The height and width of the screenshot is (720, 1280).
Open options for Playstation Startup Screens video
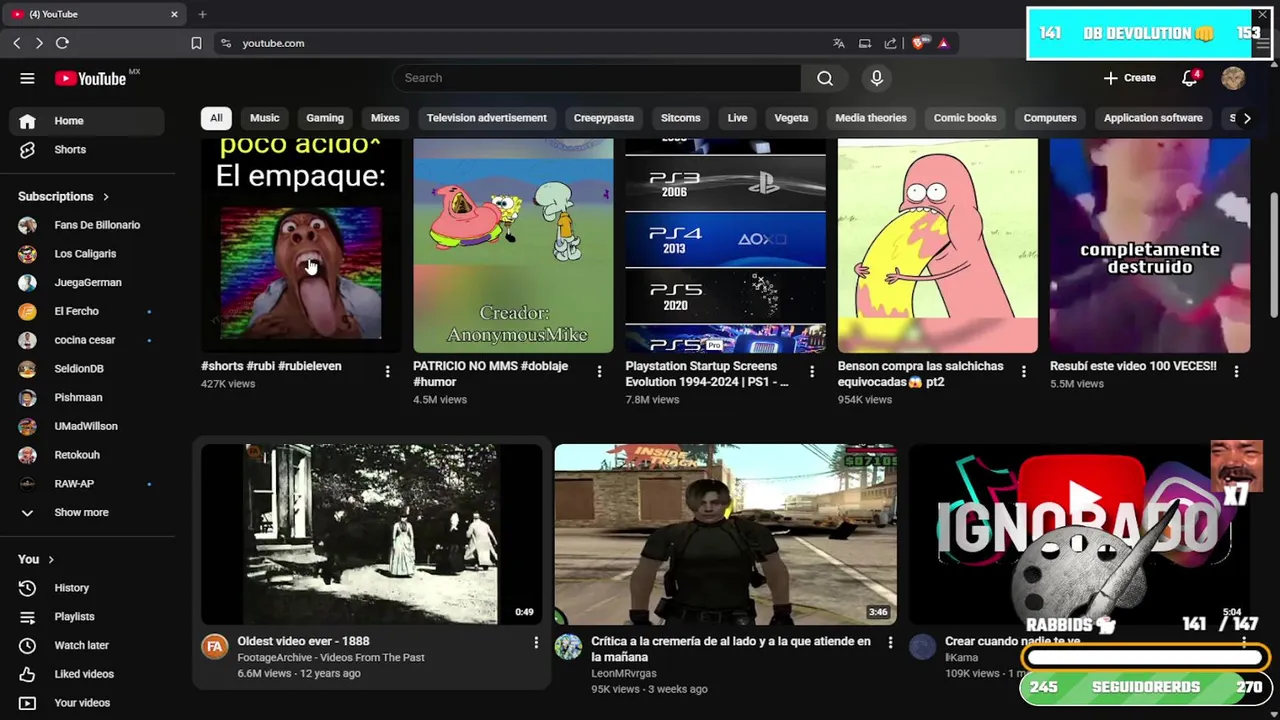[x=811, y=372]
